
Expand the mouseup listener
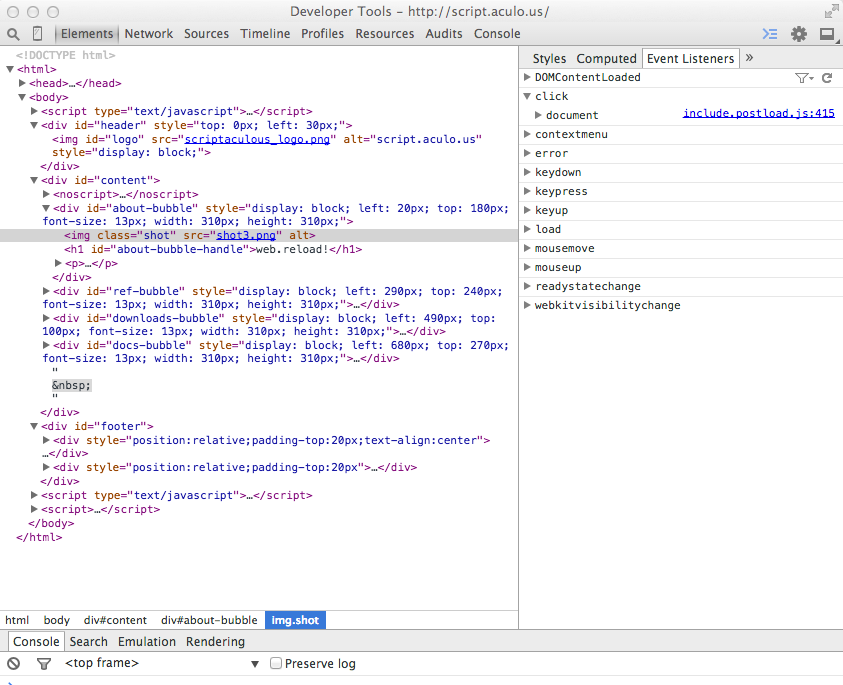coord(527,267)
